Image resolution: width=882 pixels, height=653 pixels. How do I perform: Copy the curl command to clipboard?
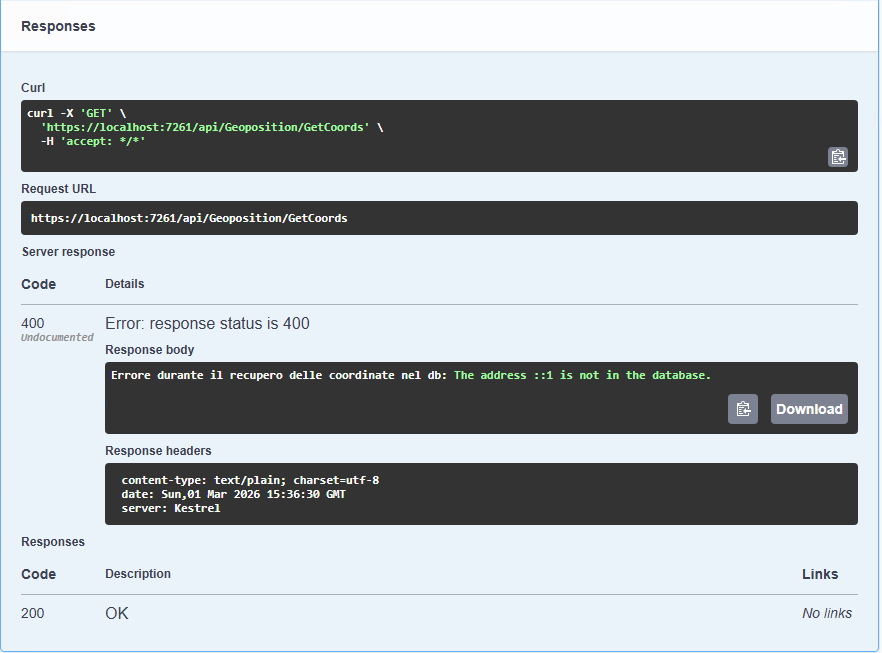[838, 157]
